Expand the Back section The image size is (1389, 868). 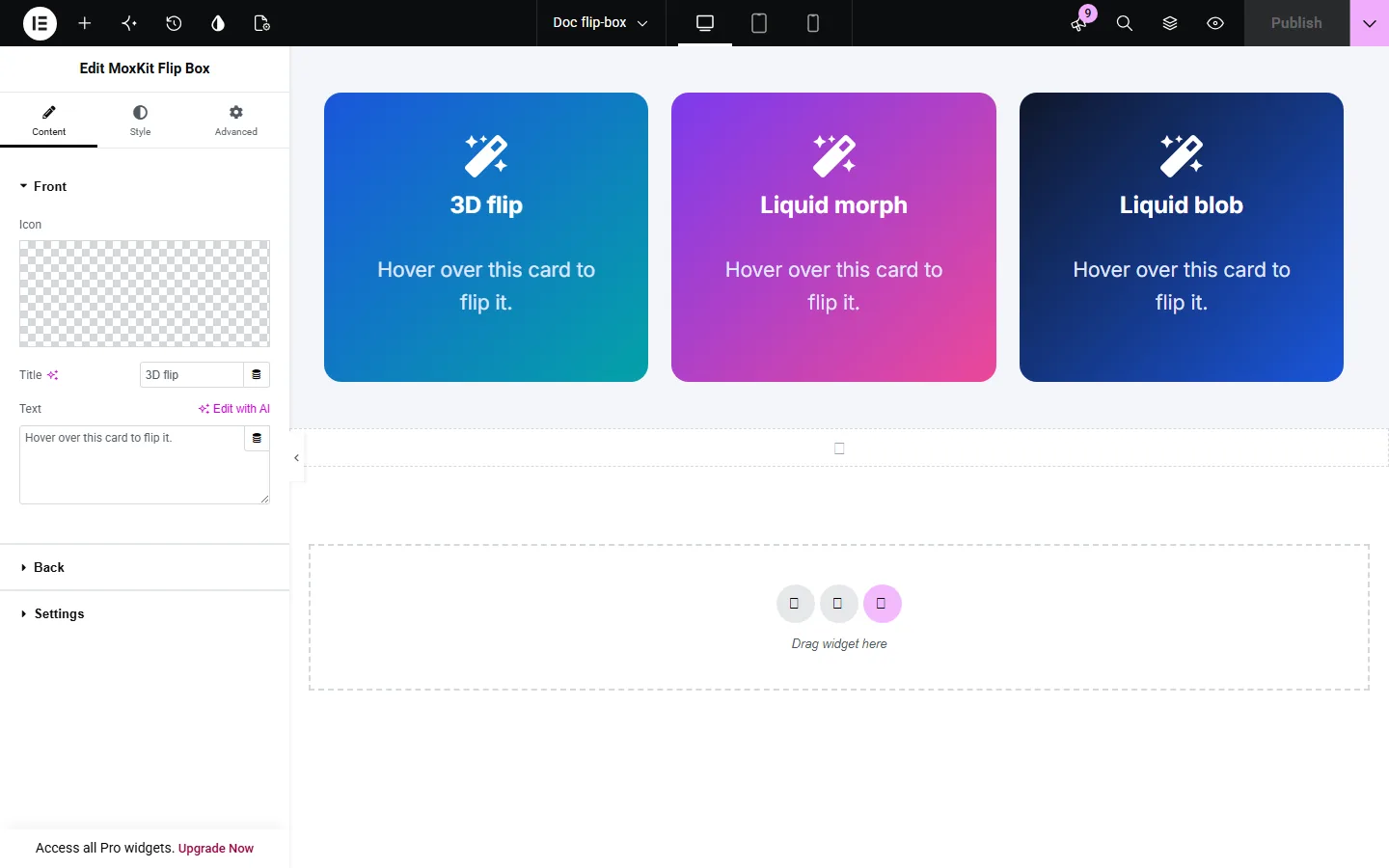coord(145,567)
